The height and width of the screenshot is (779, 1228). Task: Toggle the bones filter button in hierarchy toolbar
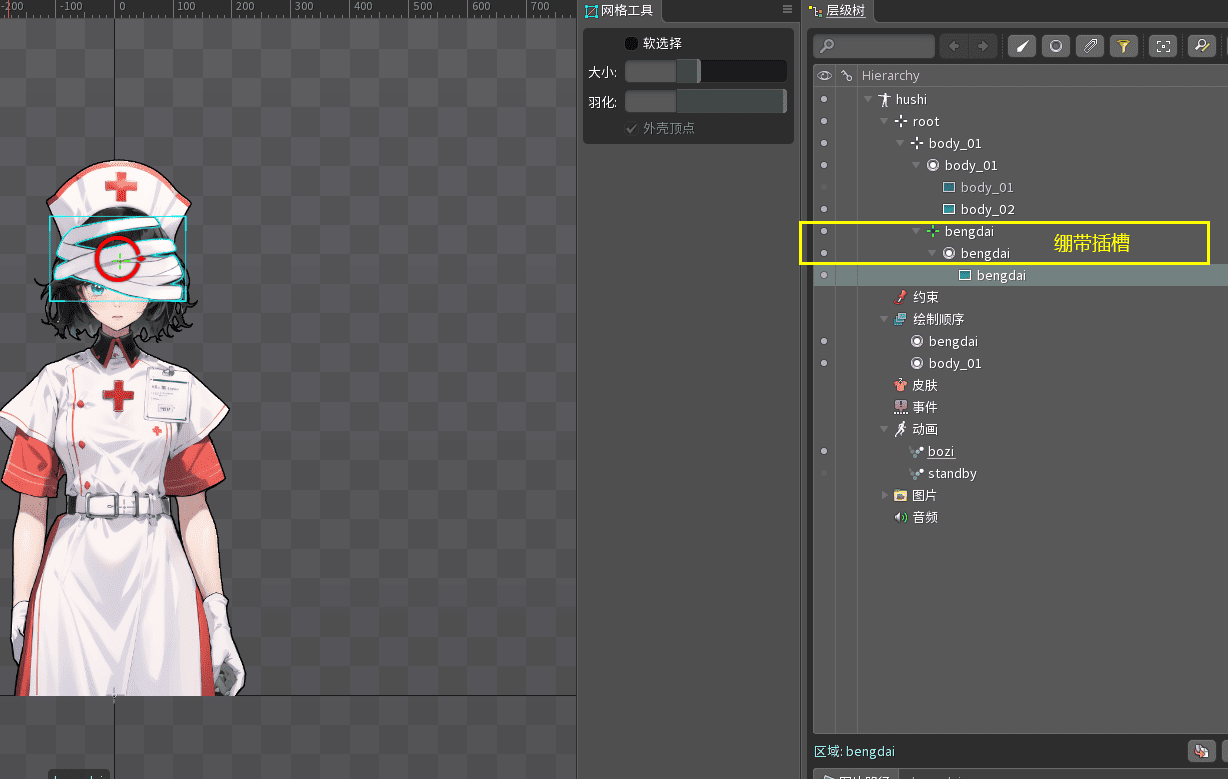[1021, 46]
